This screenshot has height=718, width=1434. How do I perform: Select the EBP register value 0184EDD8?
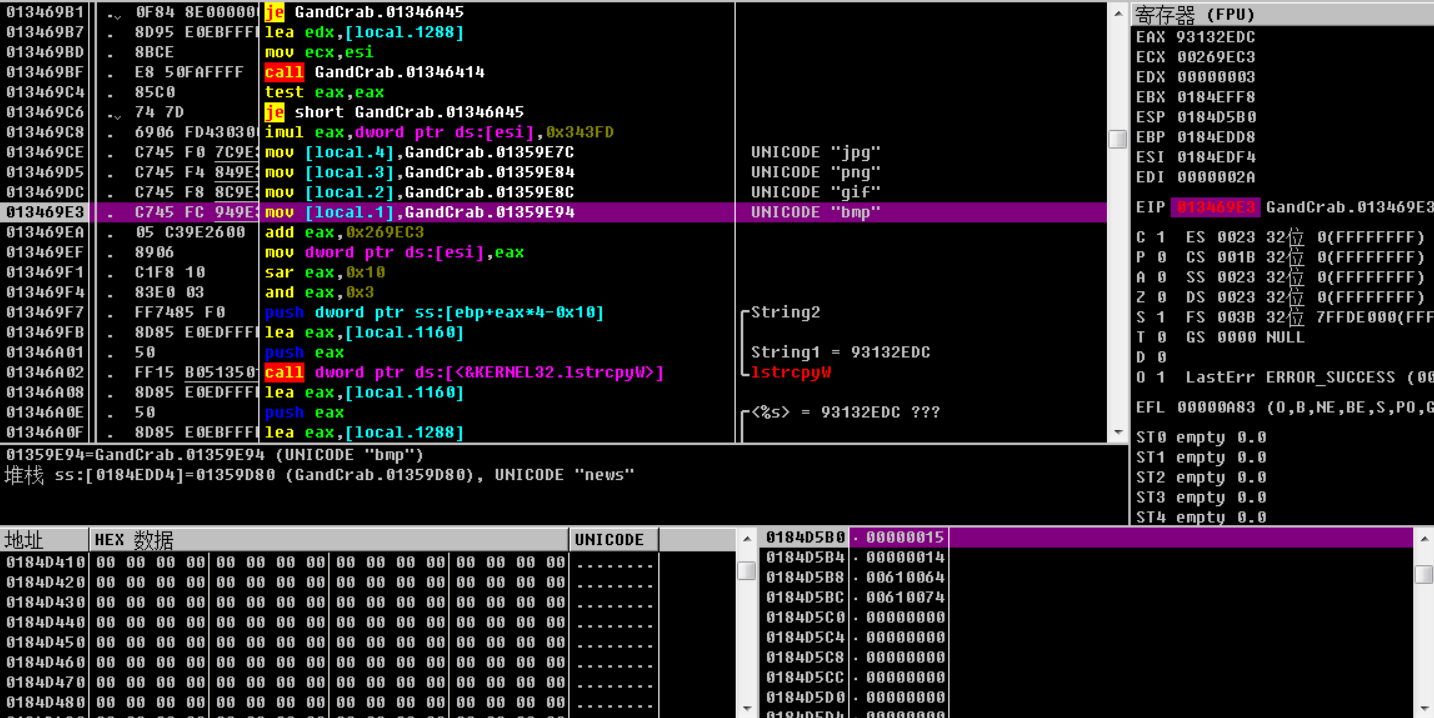pos(1216,137)
